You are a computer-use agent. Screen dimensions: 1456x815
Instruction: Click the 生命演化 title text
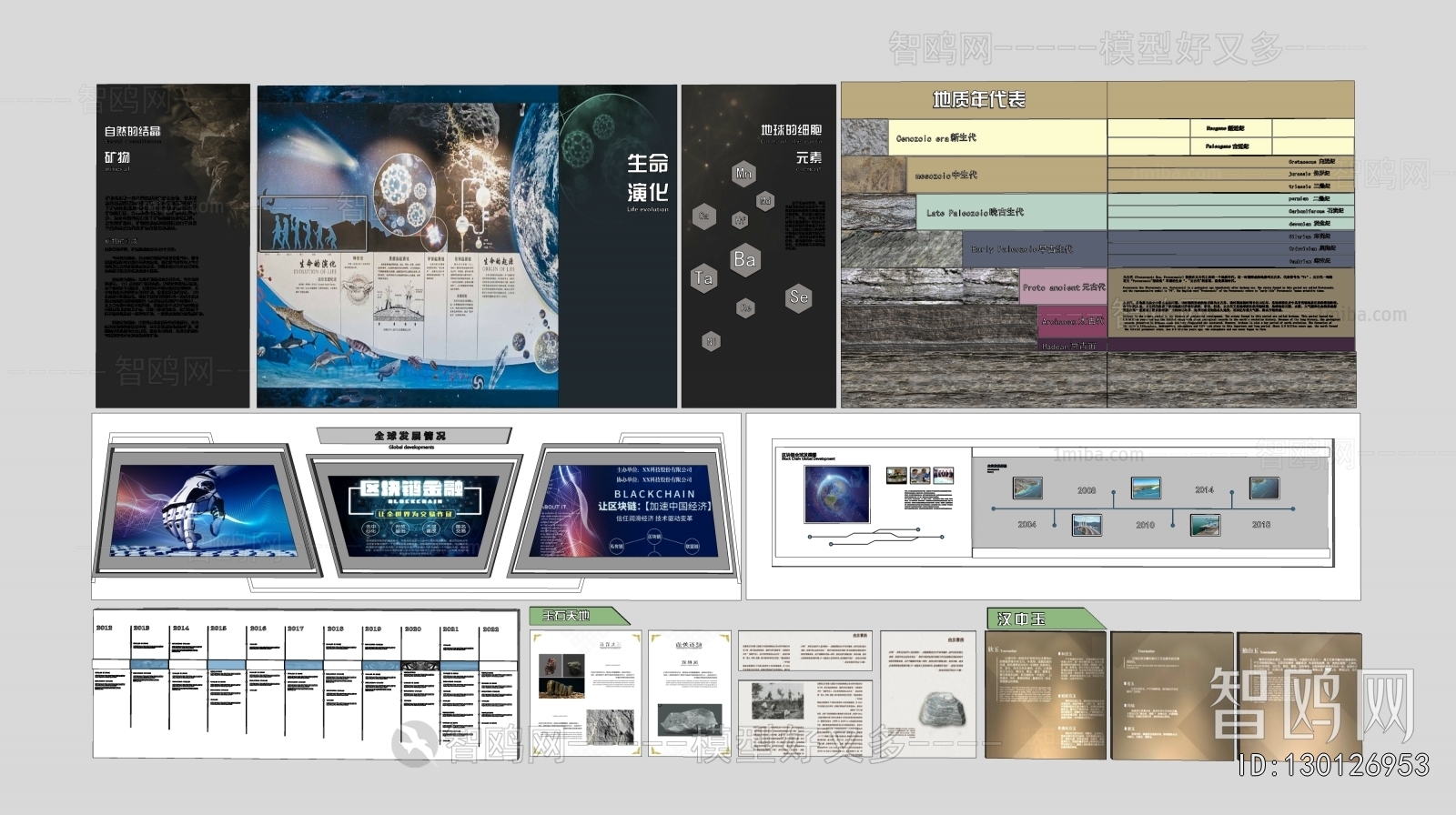point(647,178)
